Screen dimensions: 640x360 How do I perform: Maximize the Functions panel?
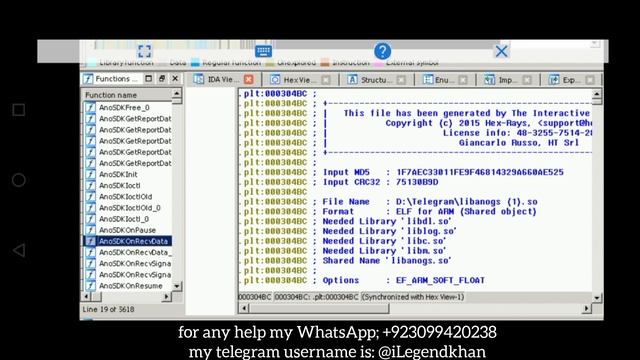tap(149, 78)
